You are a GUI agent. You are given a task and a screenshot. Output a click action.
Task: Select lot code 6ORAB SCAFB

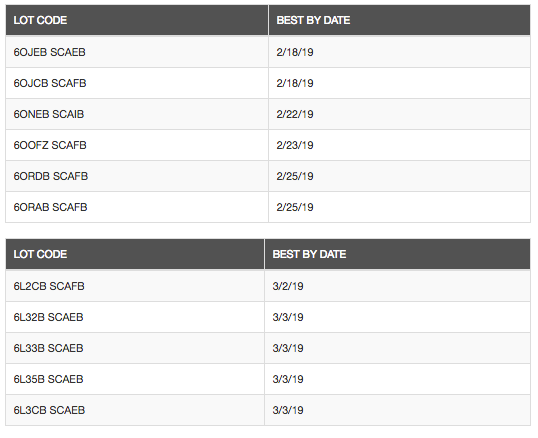tap(50, 207)
